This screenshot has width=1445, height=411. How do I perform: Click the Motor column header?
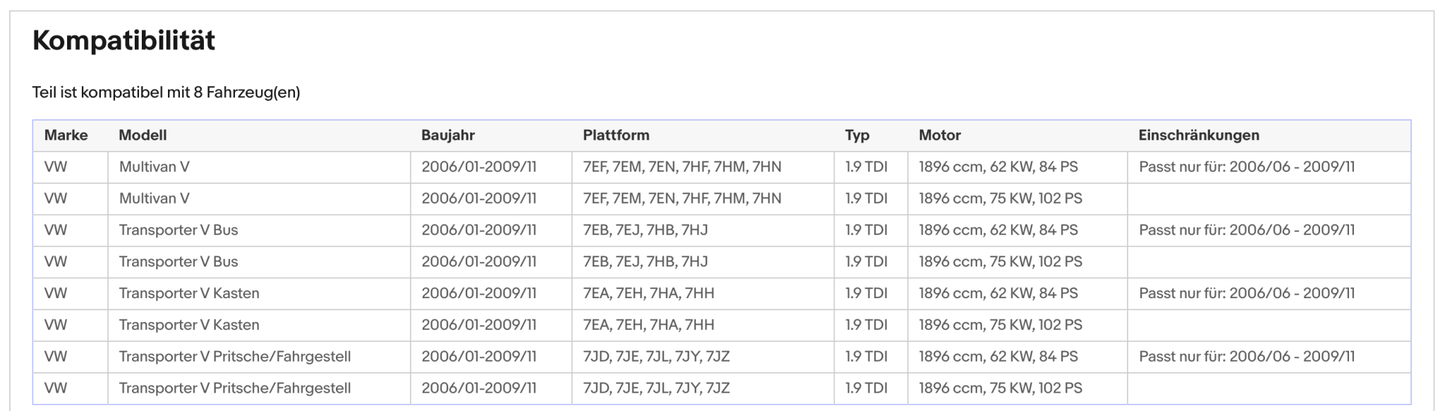(x=939, y=135)
